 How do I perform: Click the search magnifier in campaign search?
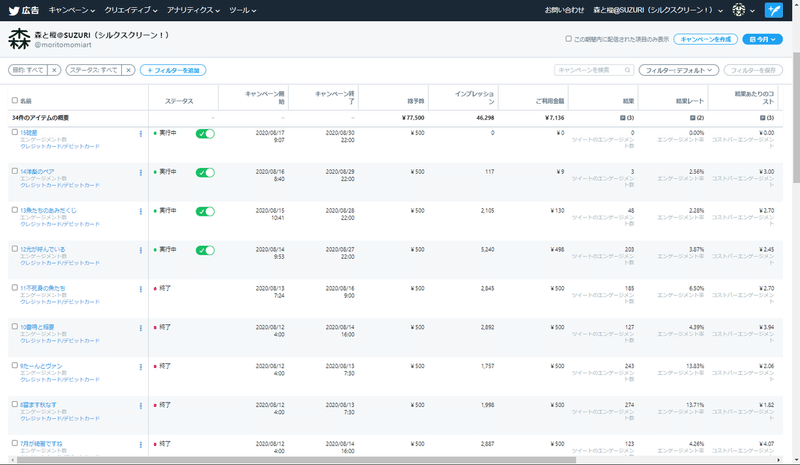[627, 70]
